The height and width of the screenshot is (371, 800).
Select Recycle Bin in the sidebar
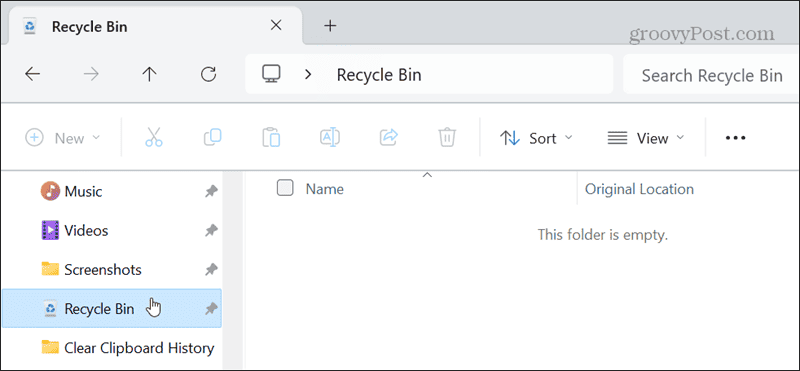tap(111, 308)
